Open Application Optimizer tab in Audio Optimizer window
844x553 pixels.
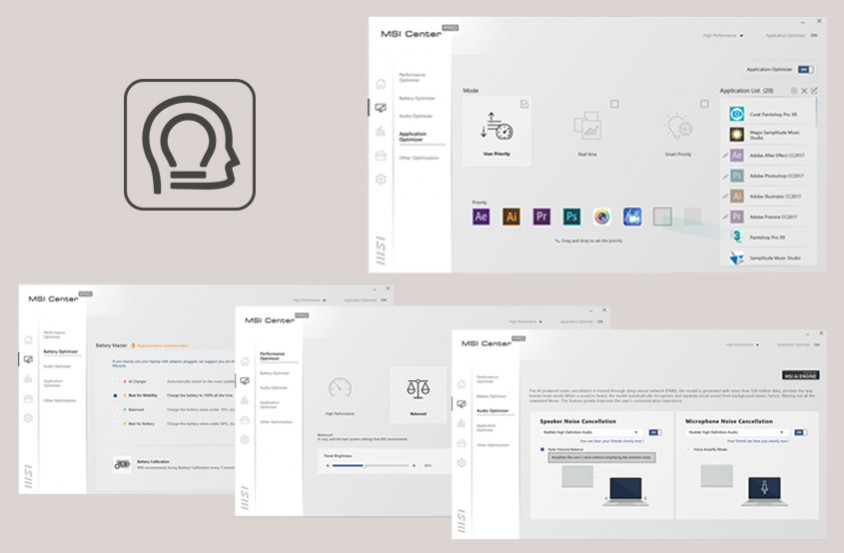(x=486, y=428)
